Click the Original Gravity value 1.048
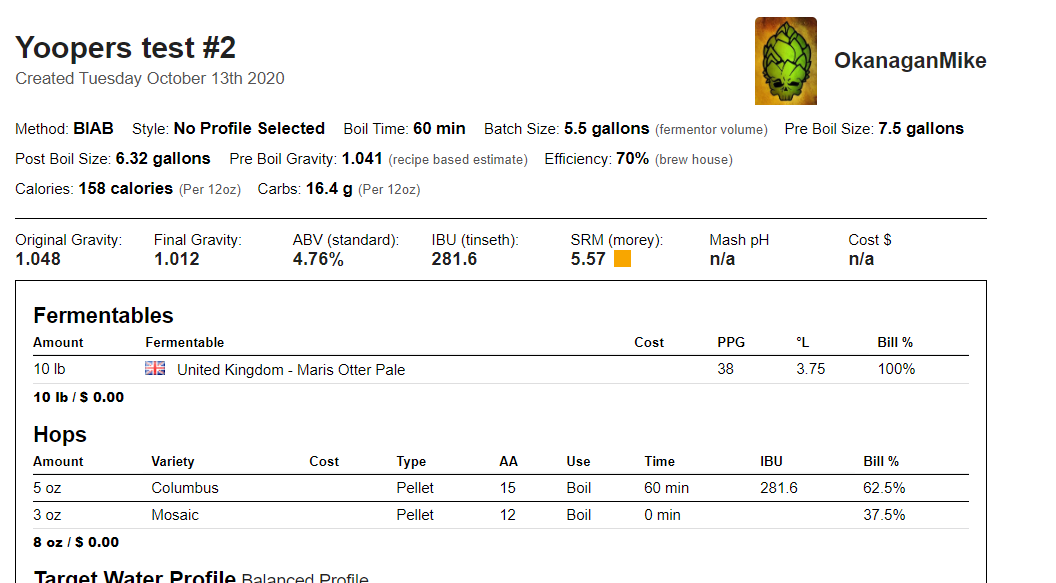Screen dimensions: 1056x583 [38, 259]
